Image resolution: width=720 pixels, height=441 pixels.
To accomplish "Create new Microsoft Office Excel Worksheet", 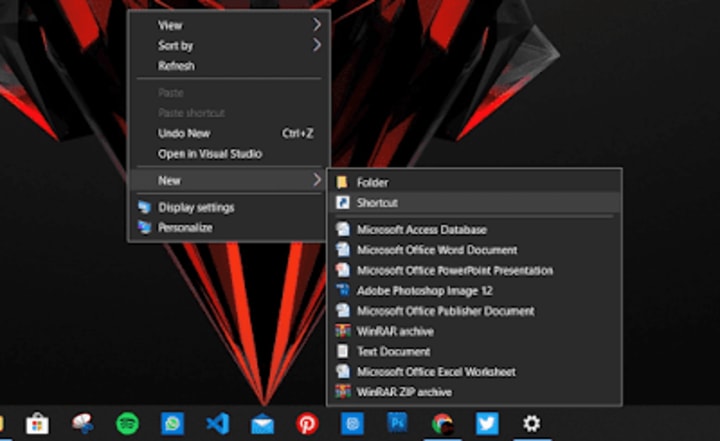I will click(x=474, y=371).
